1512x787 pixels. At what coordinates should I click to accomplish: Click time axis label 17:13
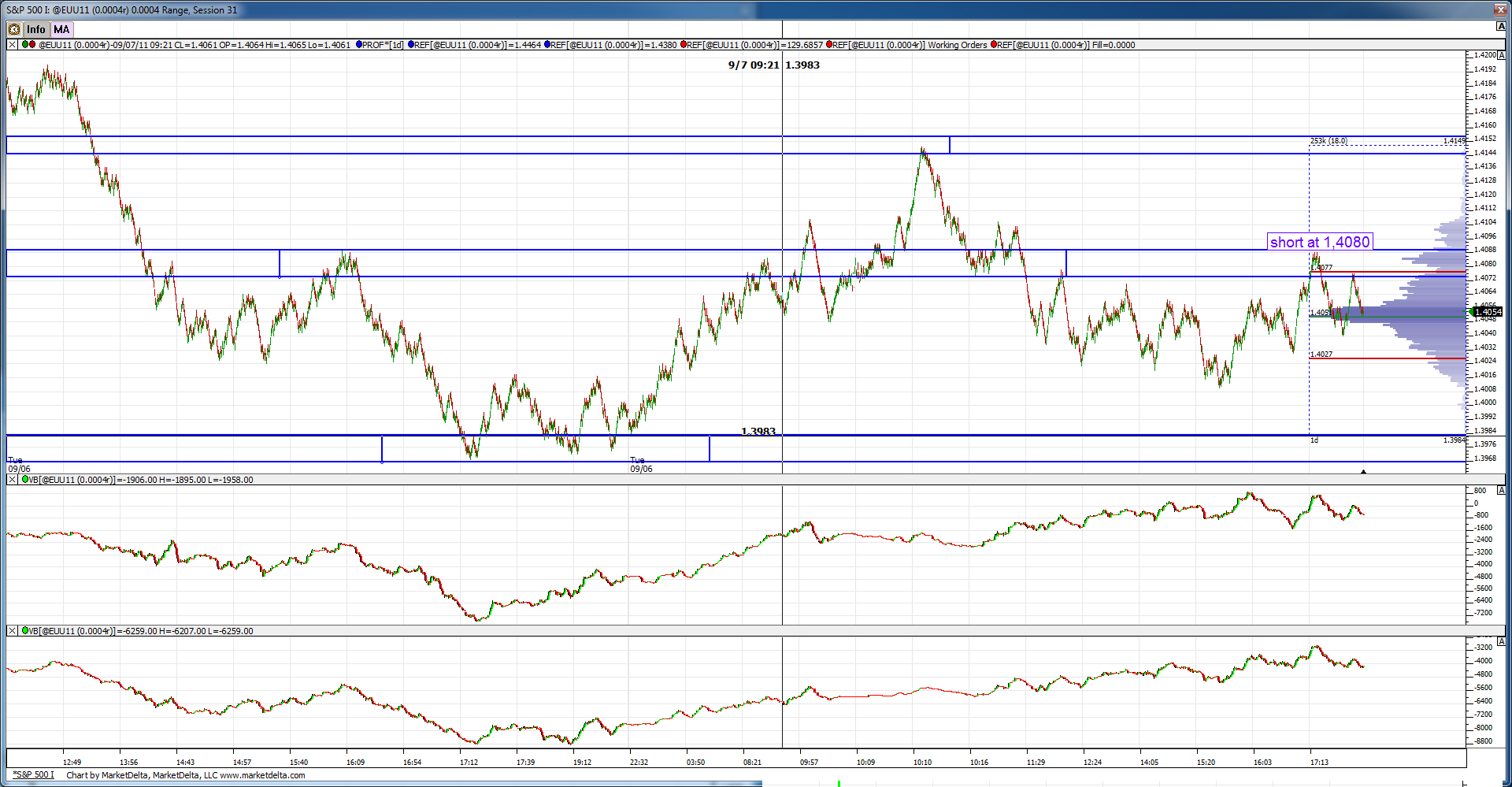1319,763
